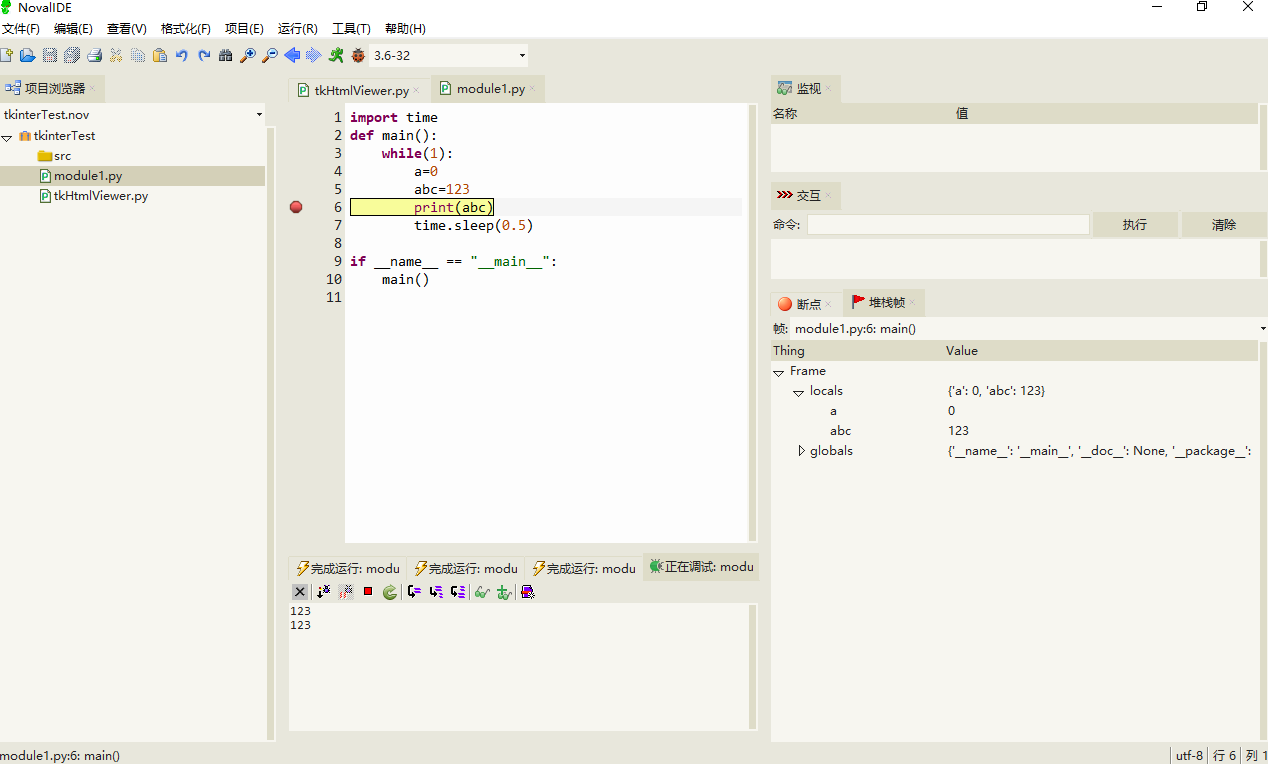The width and height of the screenshot is (1268, 764).
Task: Select the 正在调试 output tab
Action: coord(701,567)
